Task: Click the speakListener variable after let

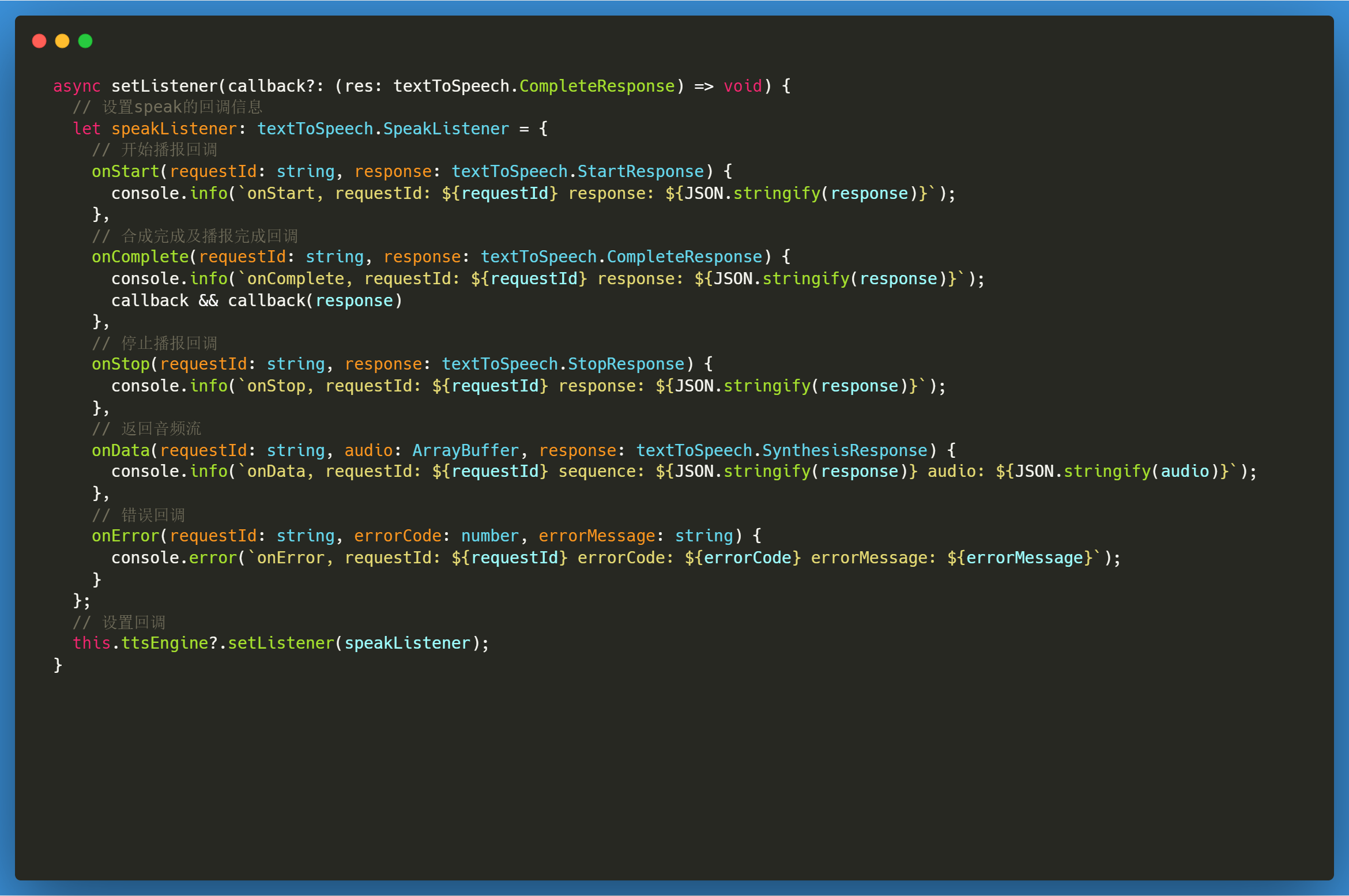Action: pos(174,129)
